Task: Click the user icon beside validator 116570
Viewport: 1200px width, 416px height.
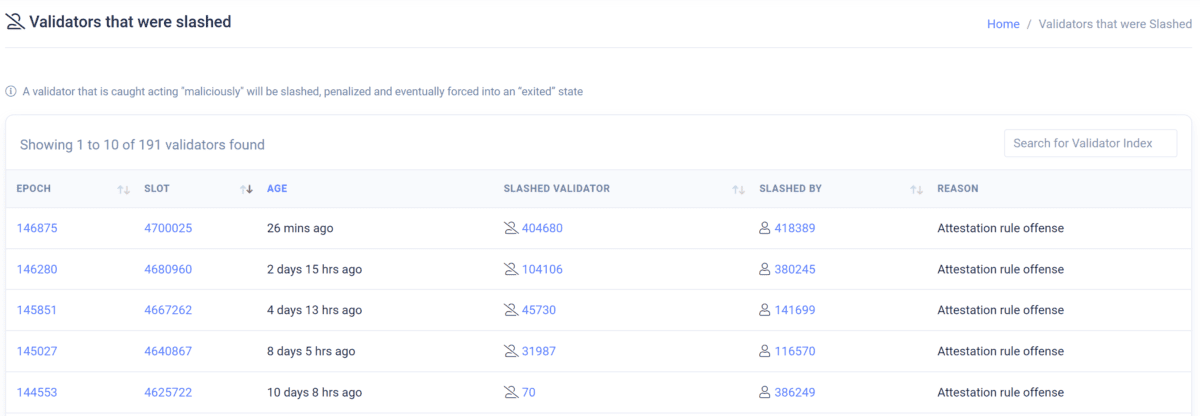Action: pyautogui.click(x=765, y=351)
